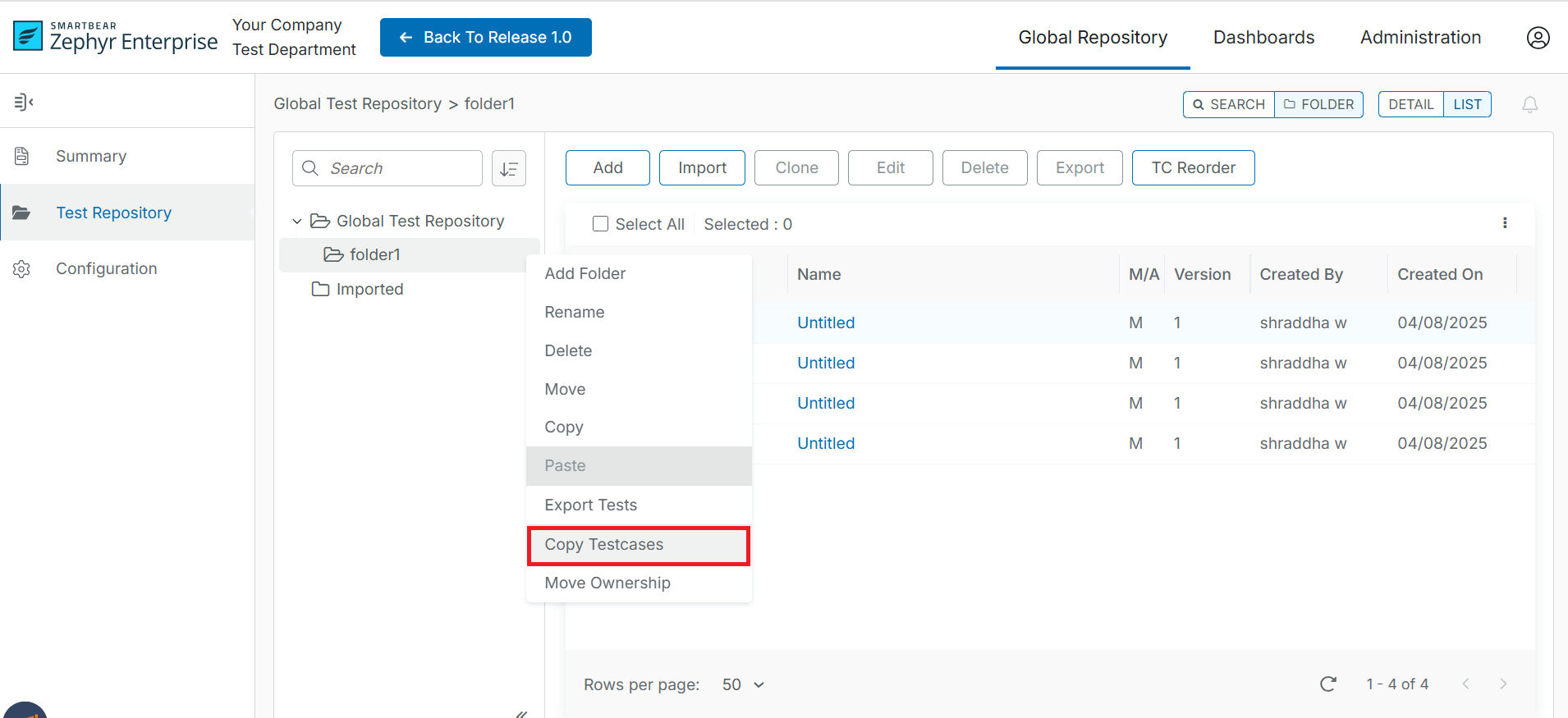1568x718 pixels.
Task: Click the Summary document icon
Action: [x=22, y=156]
